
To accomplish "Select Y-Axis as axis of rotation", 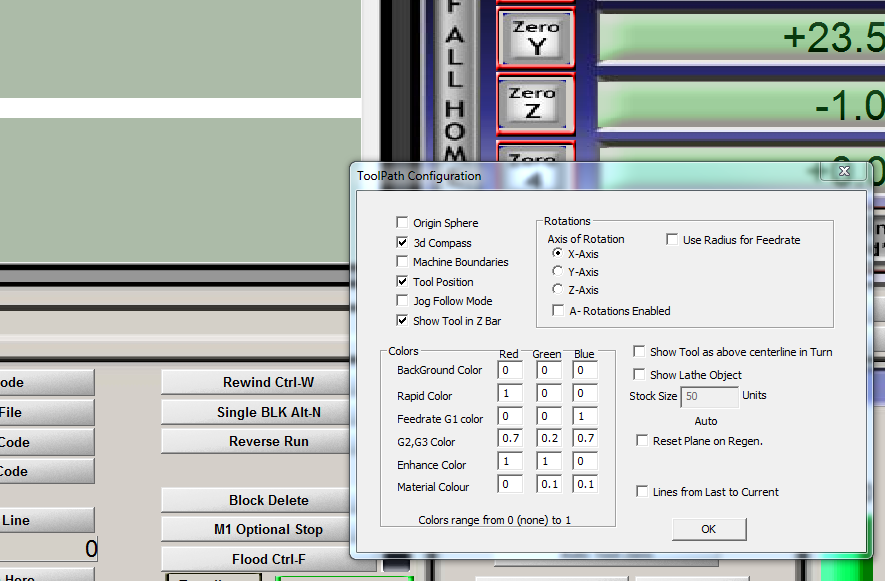I will (x=558, y=271).
